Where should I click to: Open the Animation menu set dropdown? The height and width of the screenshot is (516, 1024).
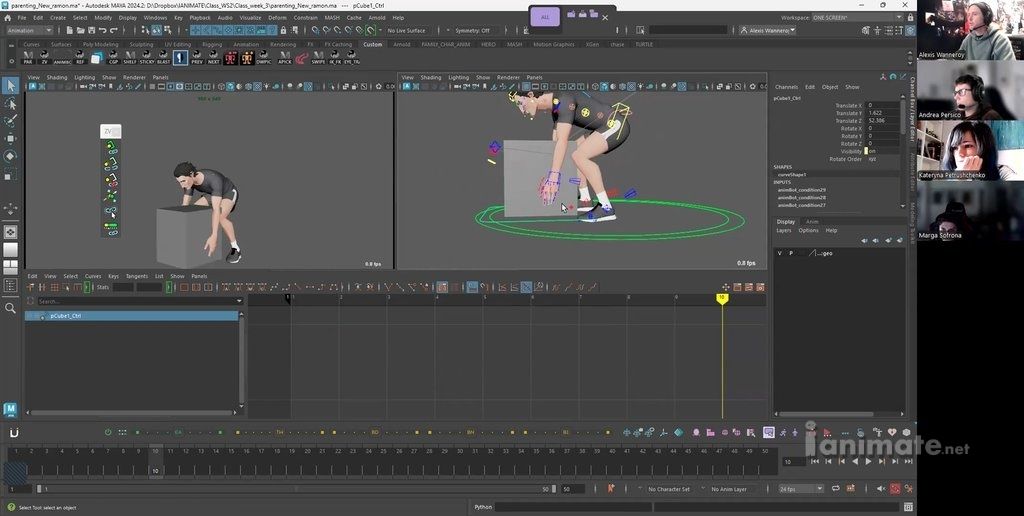click(29, 30)
